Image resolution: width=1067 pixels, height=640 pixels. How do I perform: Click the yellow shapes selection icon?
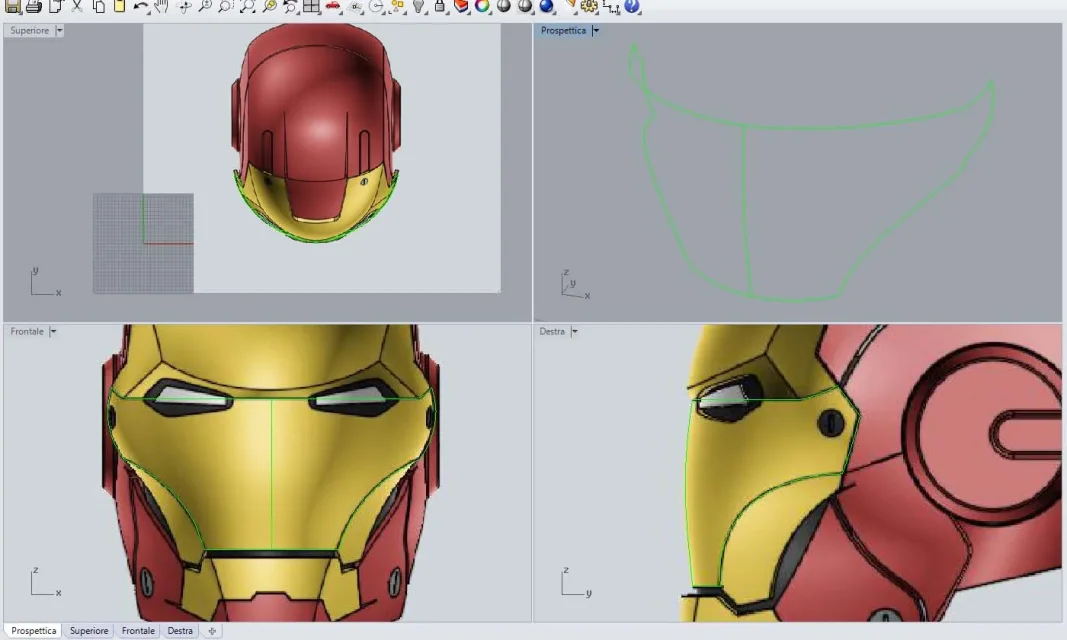click(x=397, y=7)
